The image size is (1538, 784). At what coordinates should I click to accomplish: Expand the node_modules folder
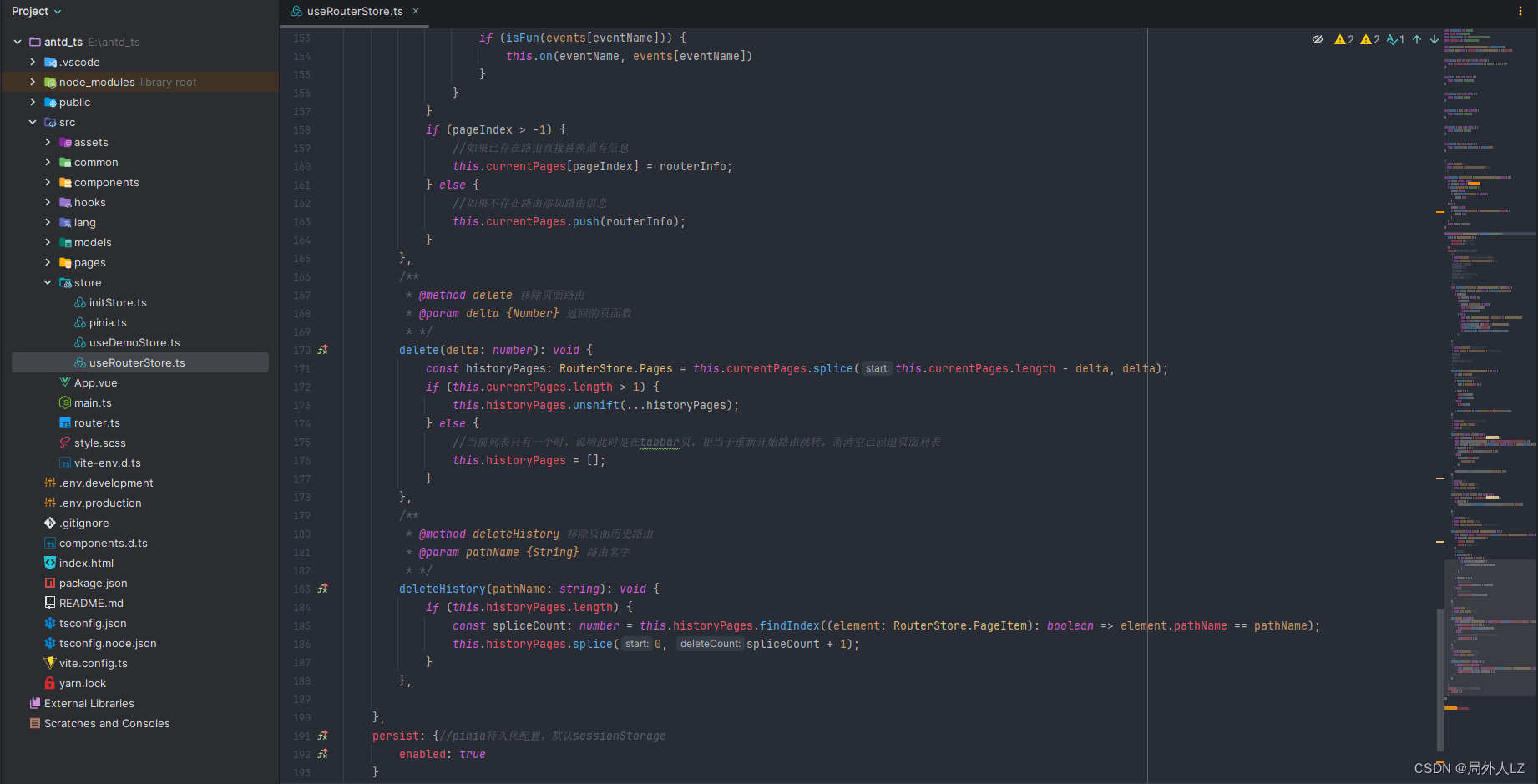[x=33, y=82]
